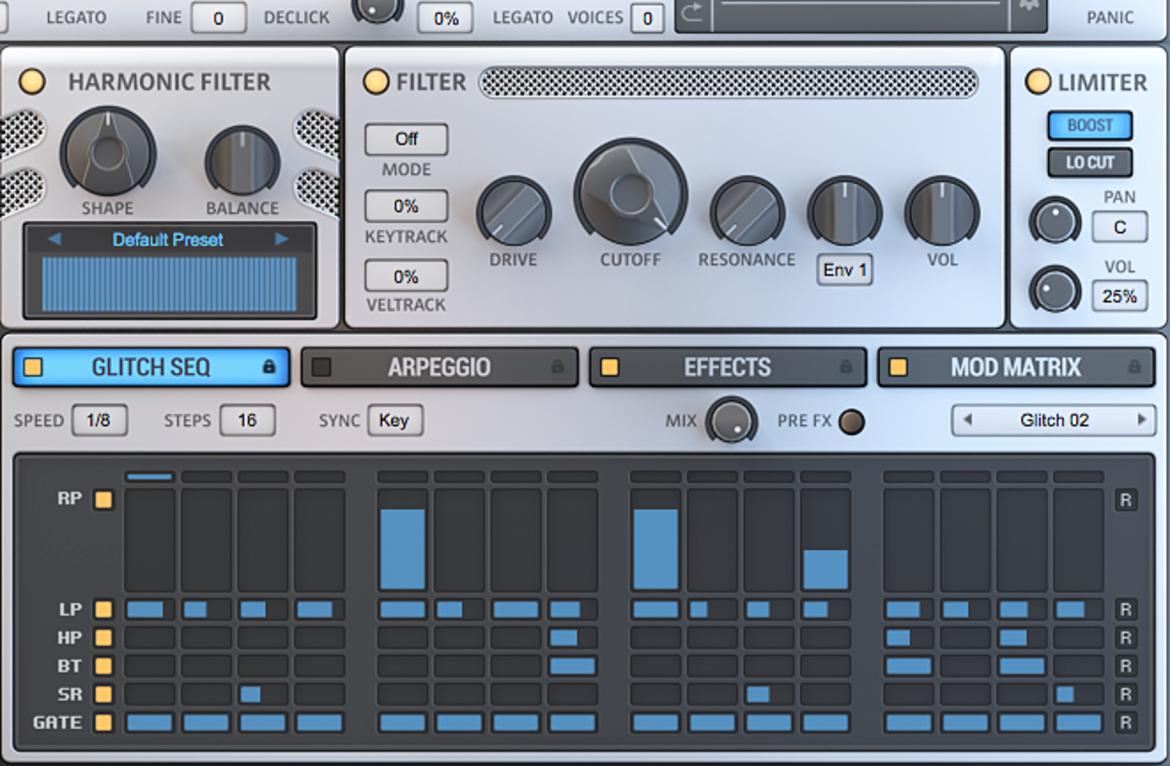Switch to GLITCH SEQ tab
The height and width of the screenshot is (766, 1170).
click(151, 366)
